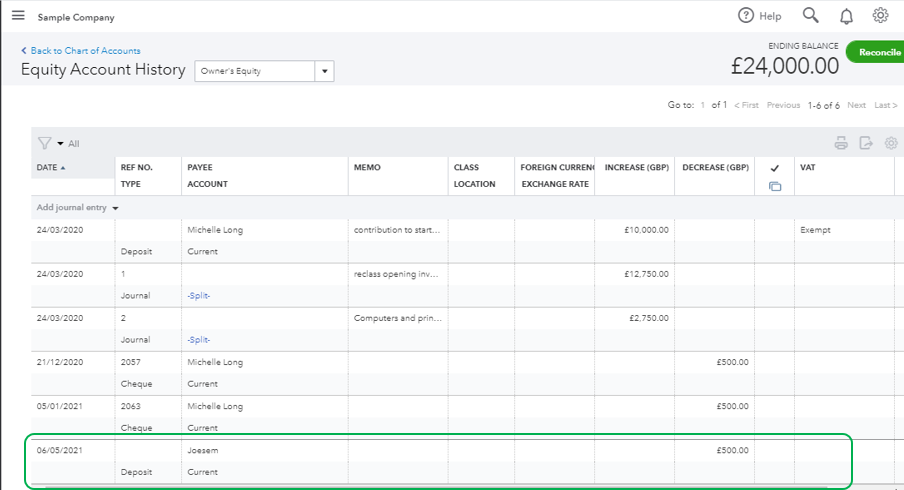Click the £2,750.00 increase amount
Screen dimensions: 904x490
click(x=649, y=318)
